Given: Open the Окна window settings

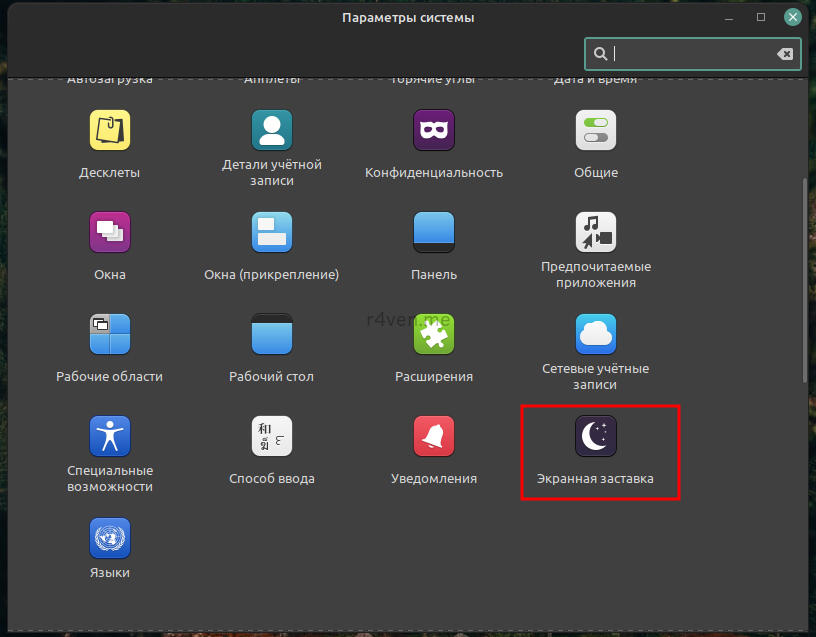Looking at the screenshot, I should [110, 233].
